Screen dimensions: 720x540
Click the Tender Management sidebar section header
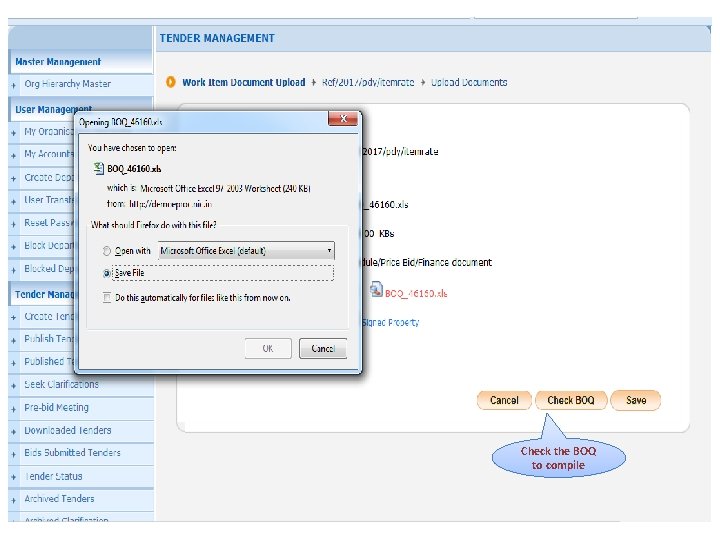point(44,294)
